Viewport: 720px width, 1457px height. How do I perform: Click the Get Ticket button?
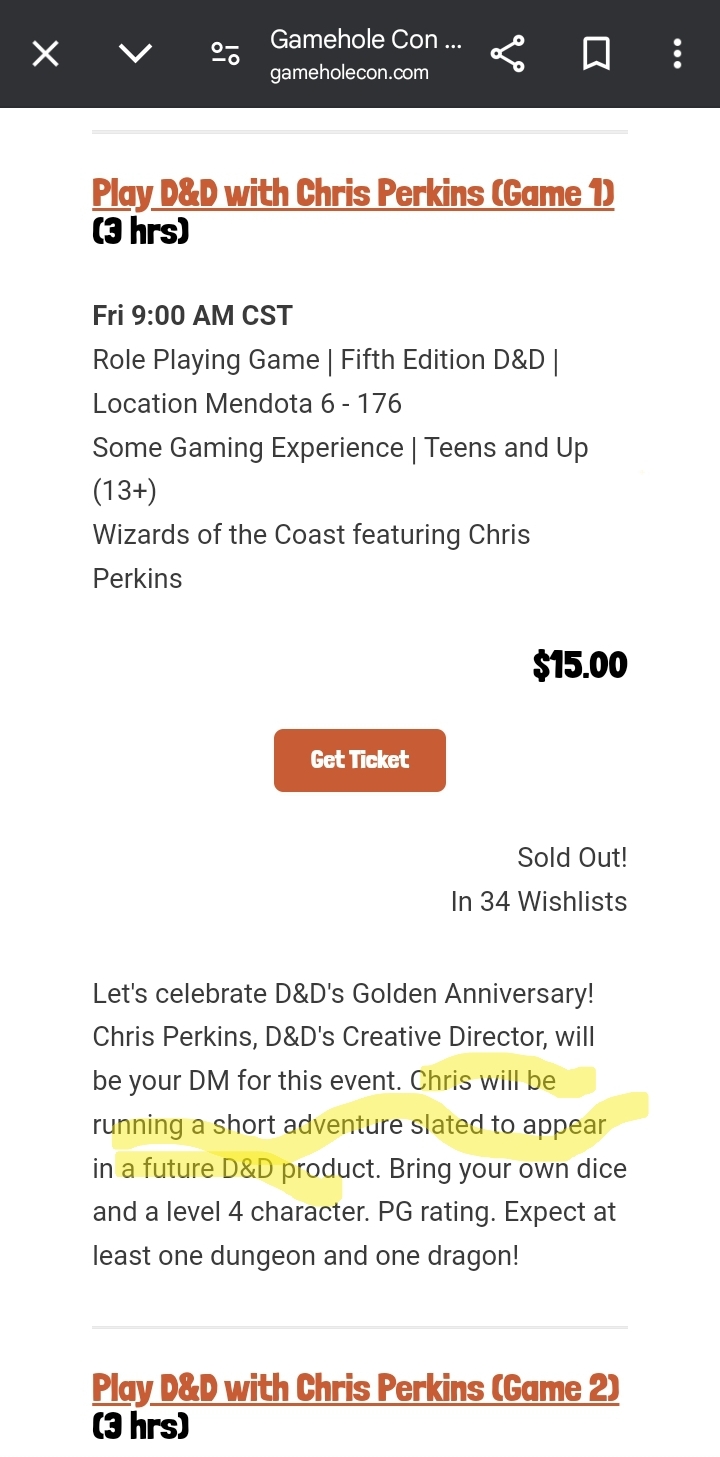pyautogui.click(x=360, y=760)
